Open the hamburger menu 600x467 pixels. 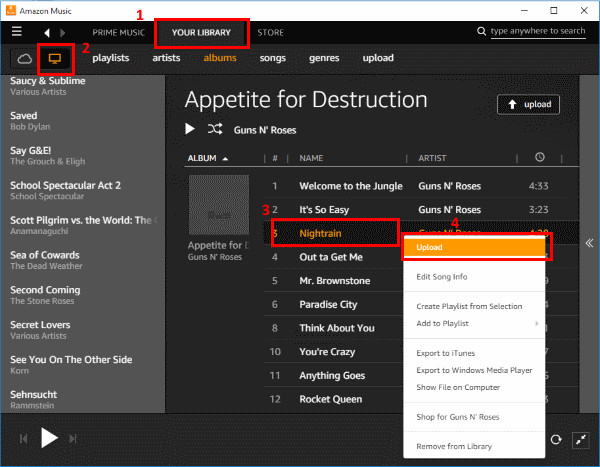(x=16, y=32)
